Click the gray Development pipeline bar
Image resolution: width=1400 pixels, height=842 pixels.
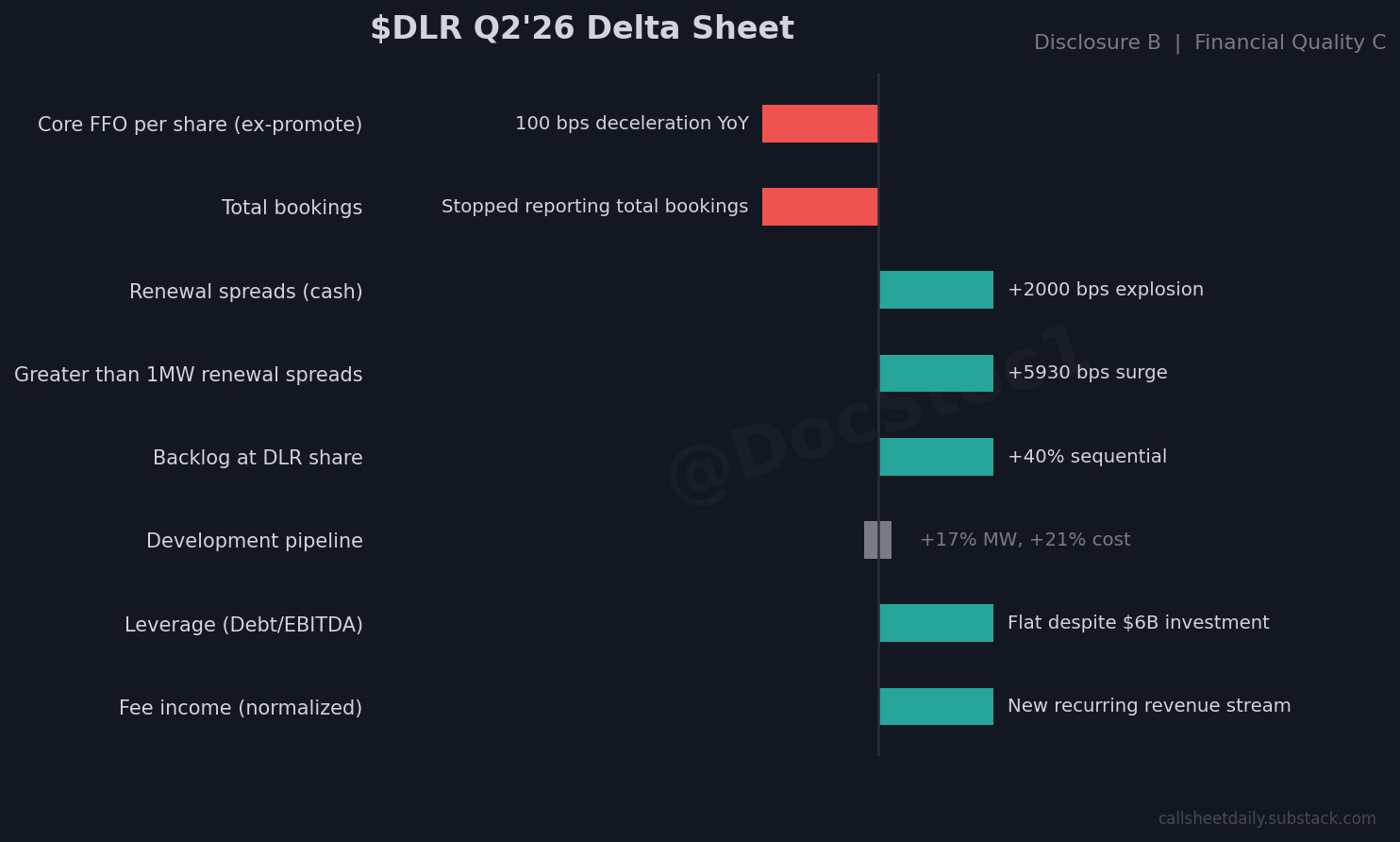coord(877,540)
